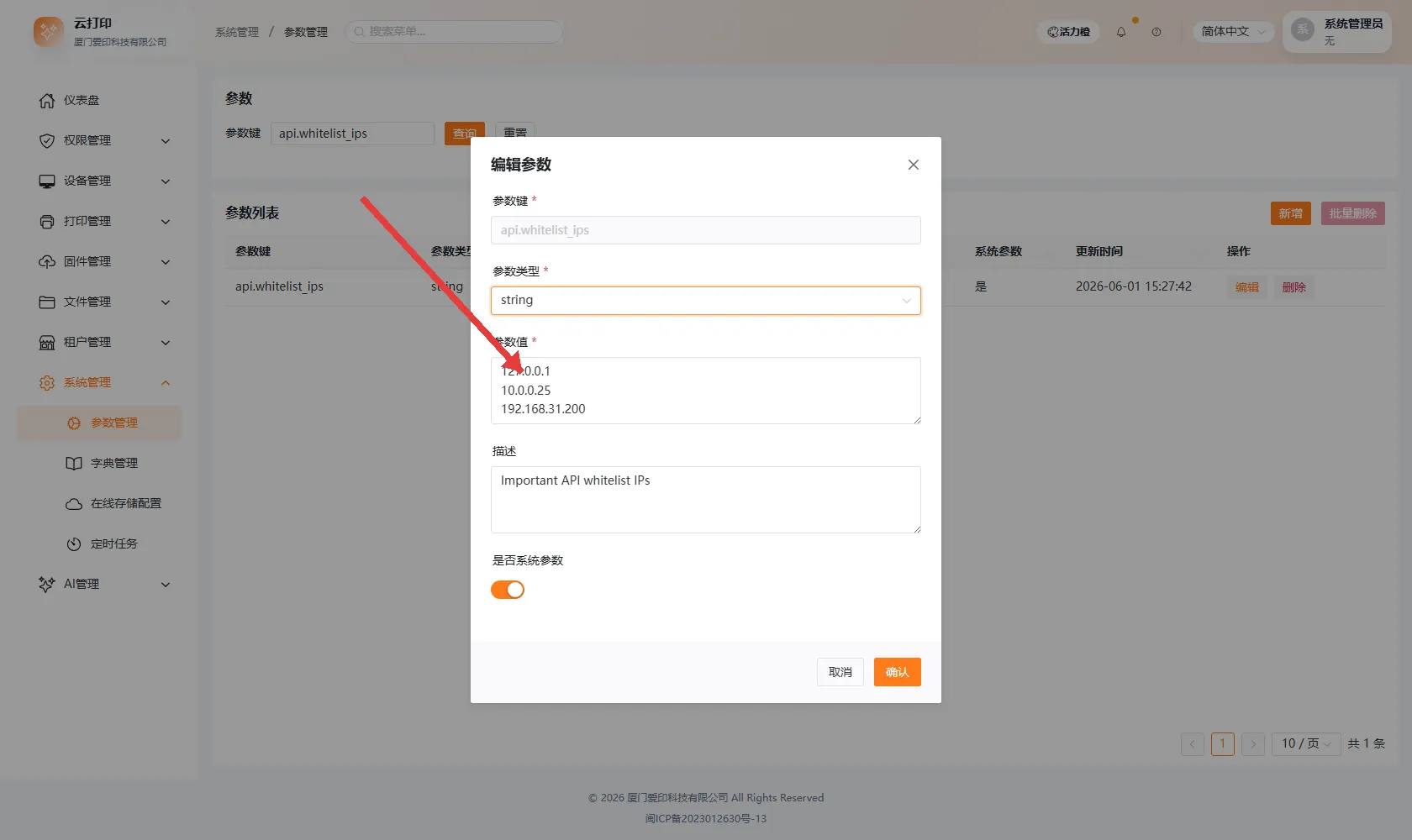Expand the 权限管理 chevron
The image size is (1412, 840).
[166, 141]
